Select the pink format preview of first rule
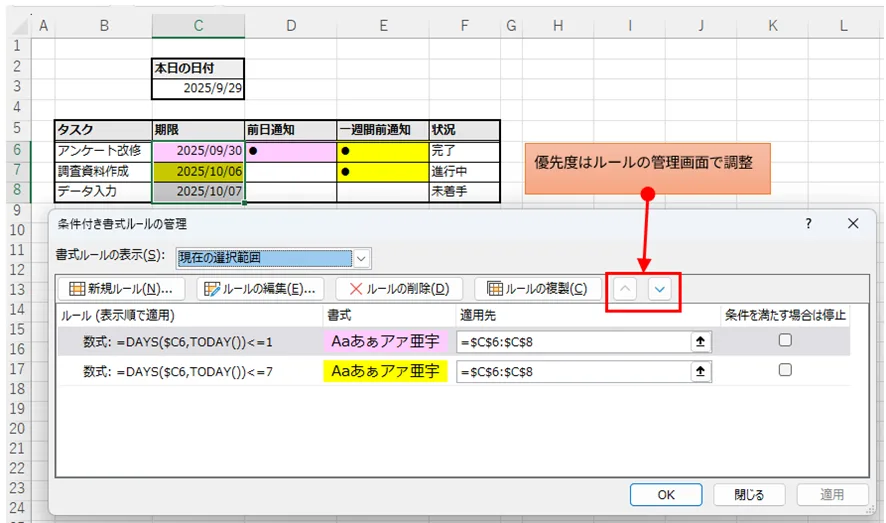The height and width of the screenshot is (523, 886). (385, 342)
